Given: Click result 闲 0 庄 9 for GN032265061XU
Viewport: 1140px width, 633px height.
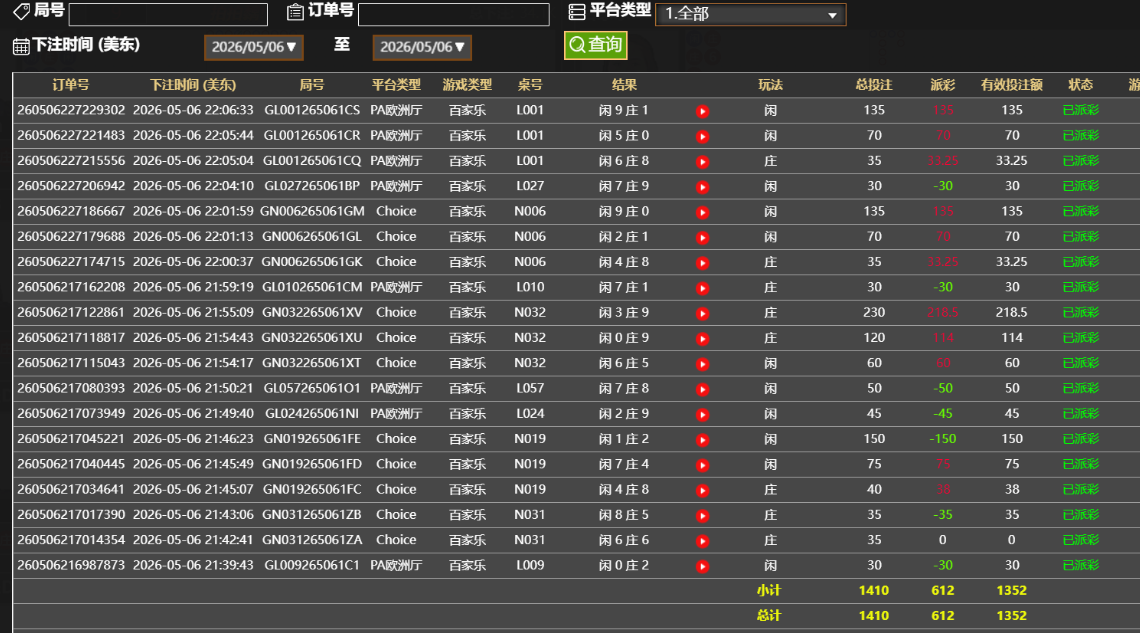Looking at the screenshot, I should pos(624,338).
